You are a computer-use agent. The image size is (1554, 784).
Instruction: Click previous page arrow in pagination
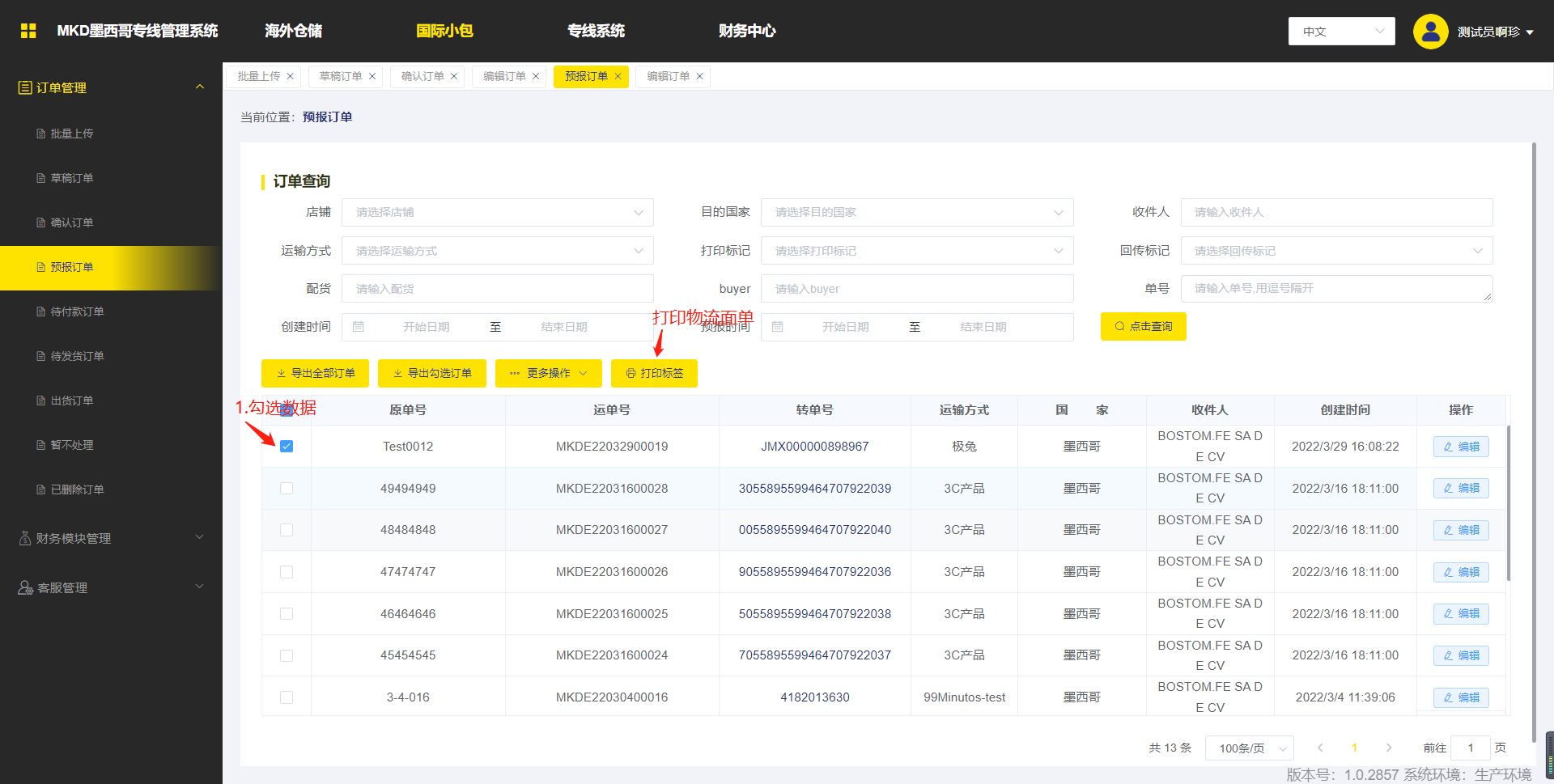pyautogui.click(x=1320, y=748)
